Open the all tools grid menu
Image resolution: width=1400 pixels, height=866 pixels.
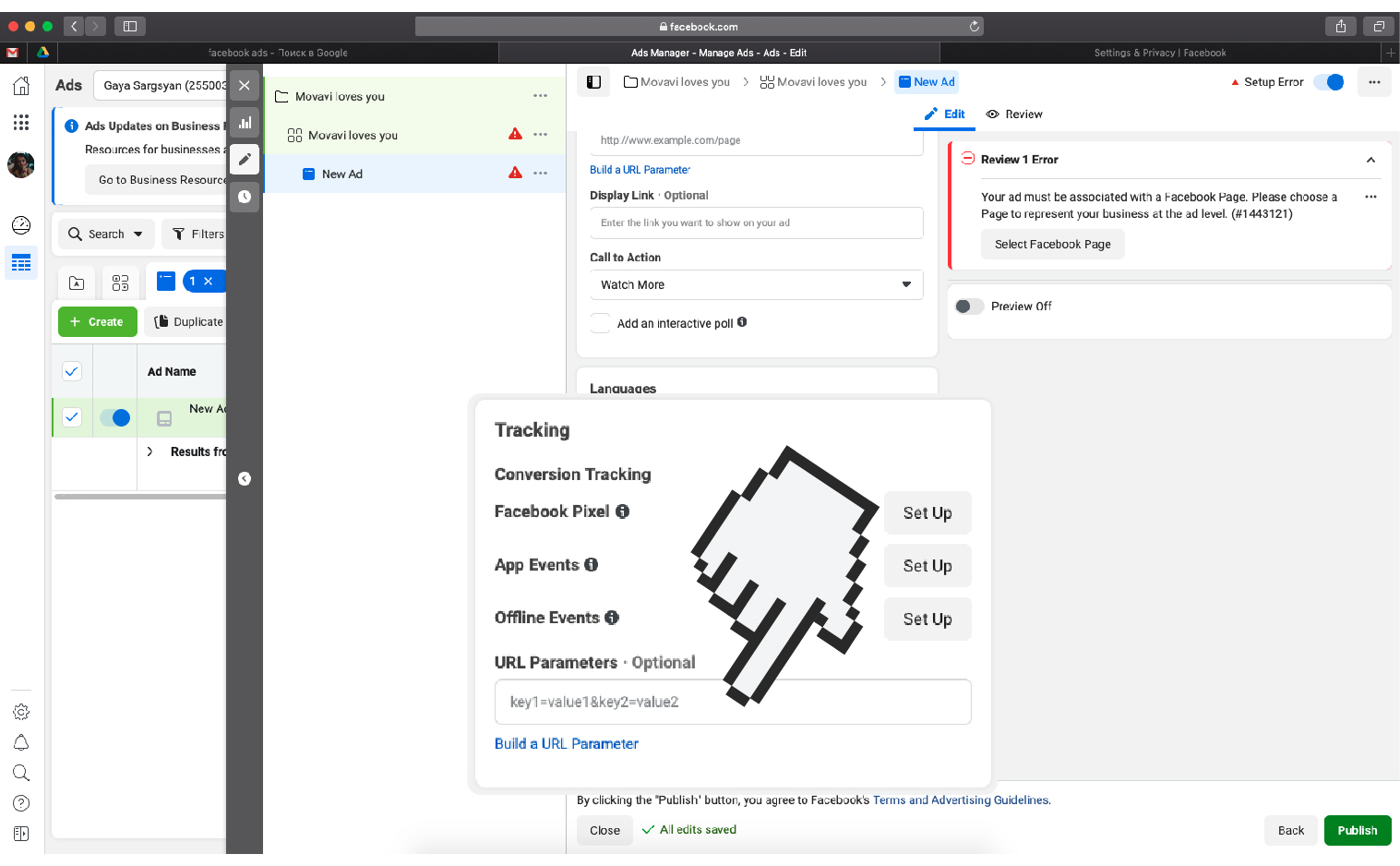(21, 122)
